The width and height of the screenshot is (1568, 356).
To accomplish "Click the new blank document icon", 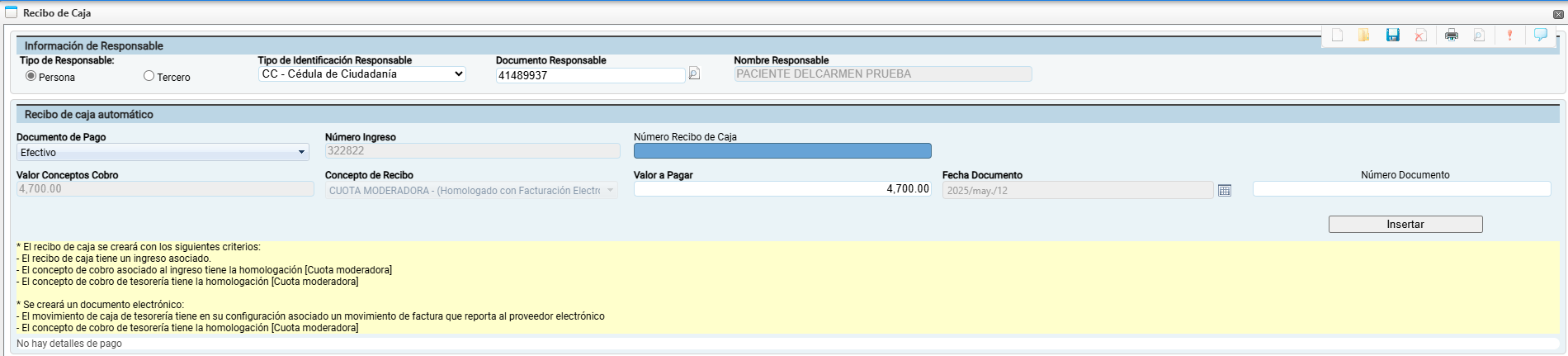I will [1337, 36].
